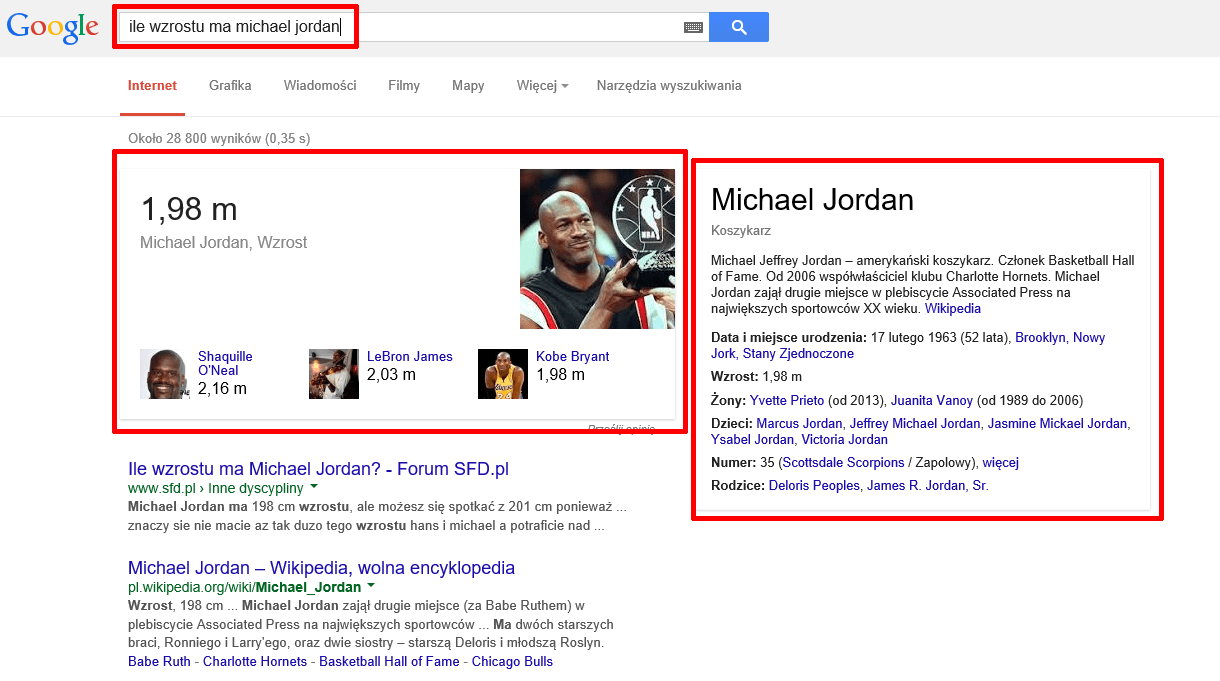The image size is (1220, 681).
Task: Click the Scottsdale Scorpions link
Action: [842, 463]
